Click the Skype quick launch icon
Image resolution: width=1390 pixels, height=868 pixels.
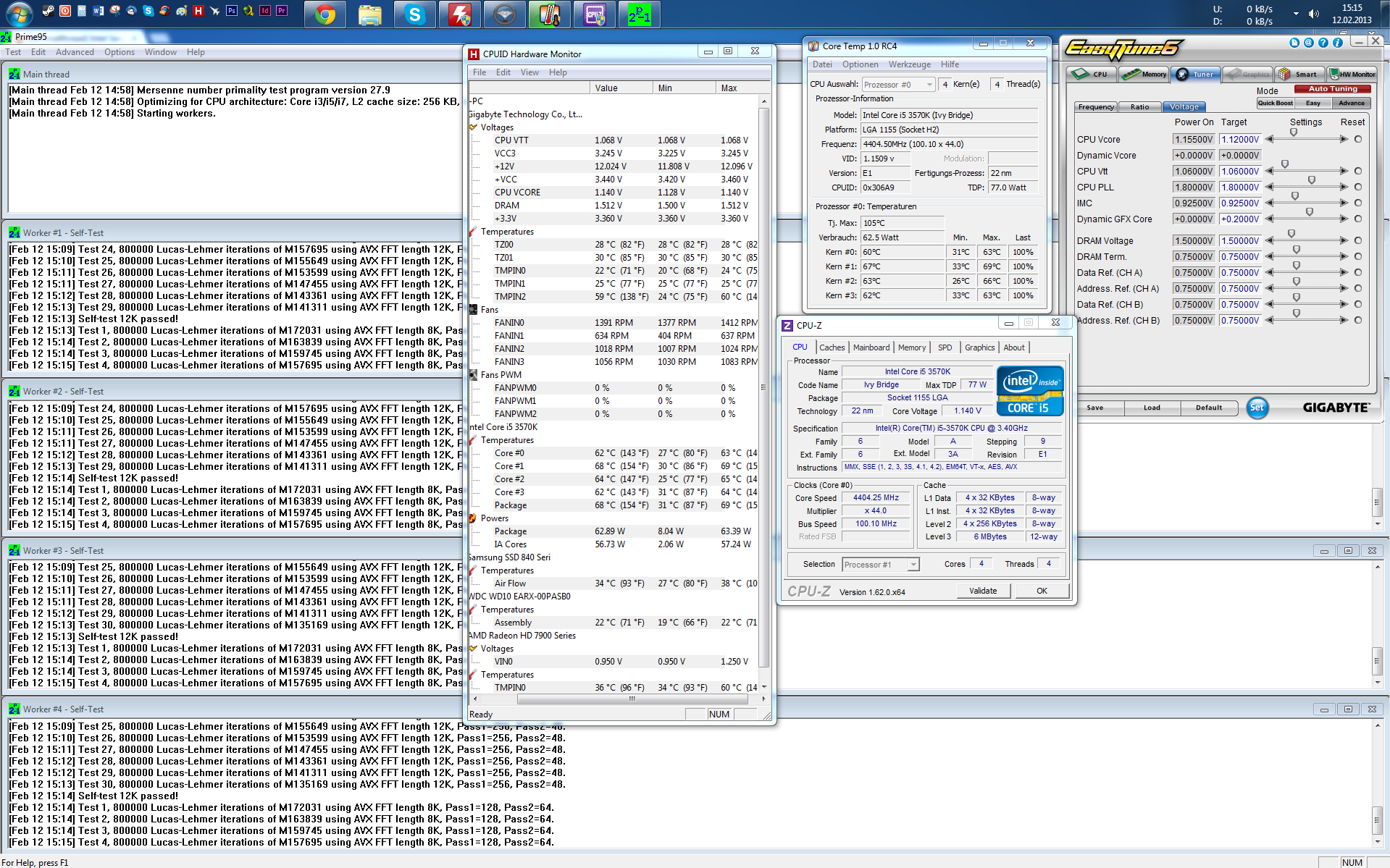(x=148, y=11)
